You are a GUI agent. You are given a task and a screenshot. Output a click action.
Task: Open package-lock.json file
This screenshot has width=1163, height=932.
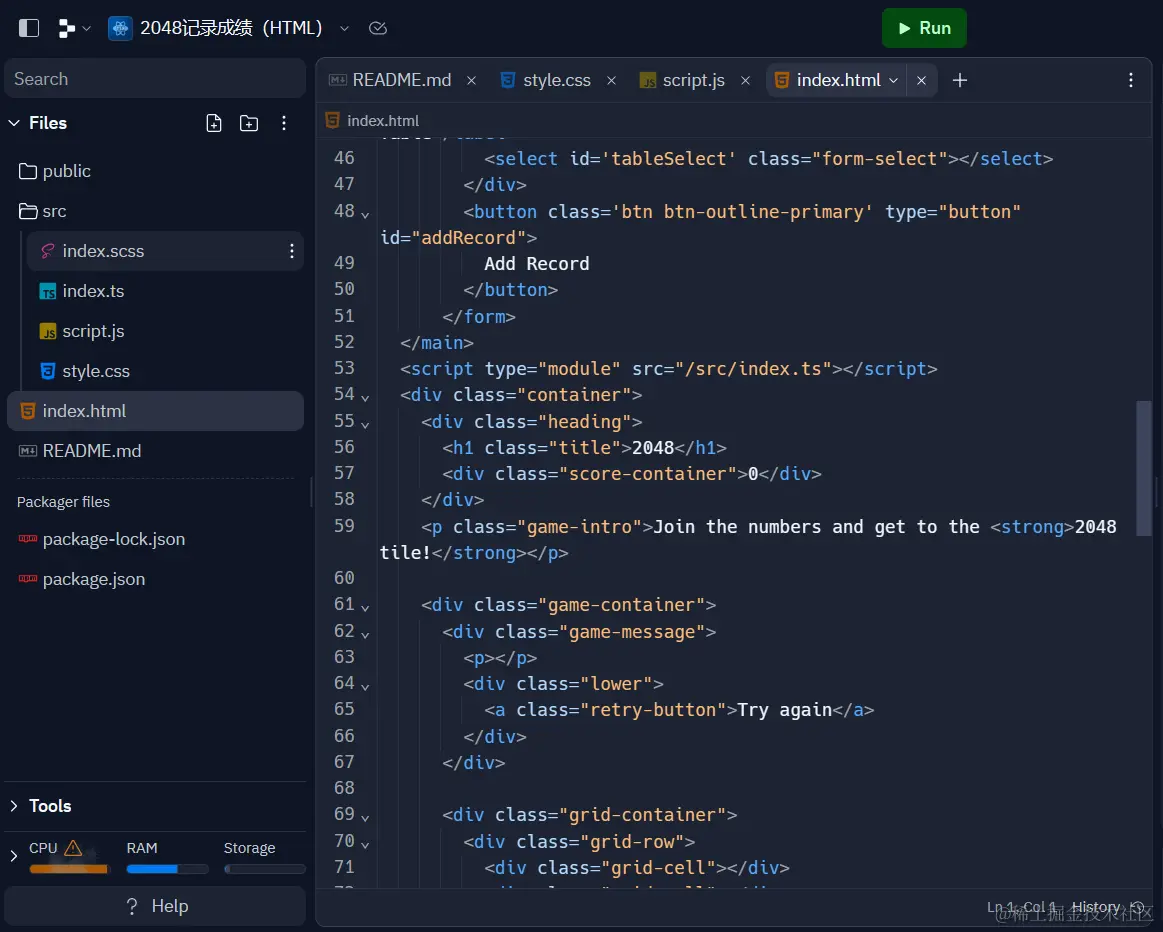click(155, 539)
